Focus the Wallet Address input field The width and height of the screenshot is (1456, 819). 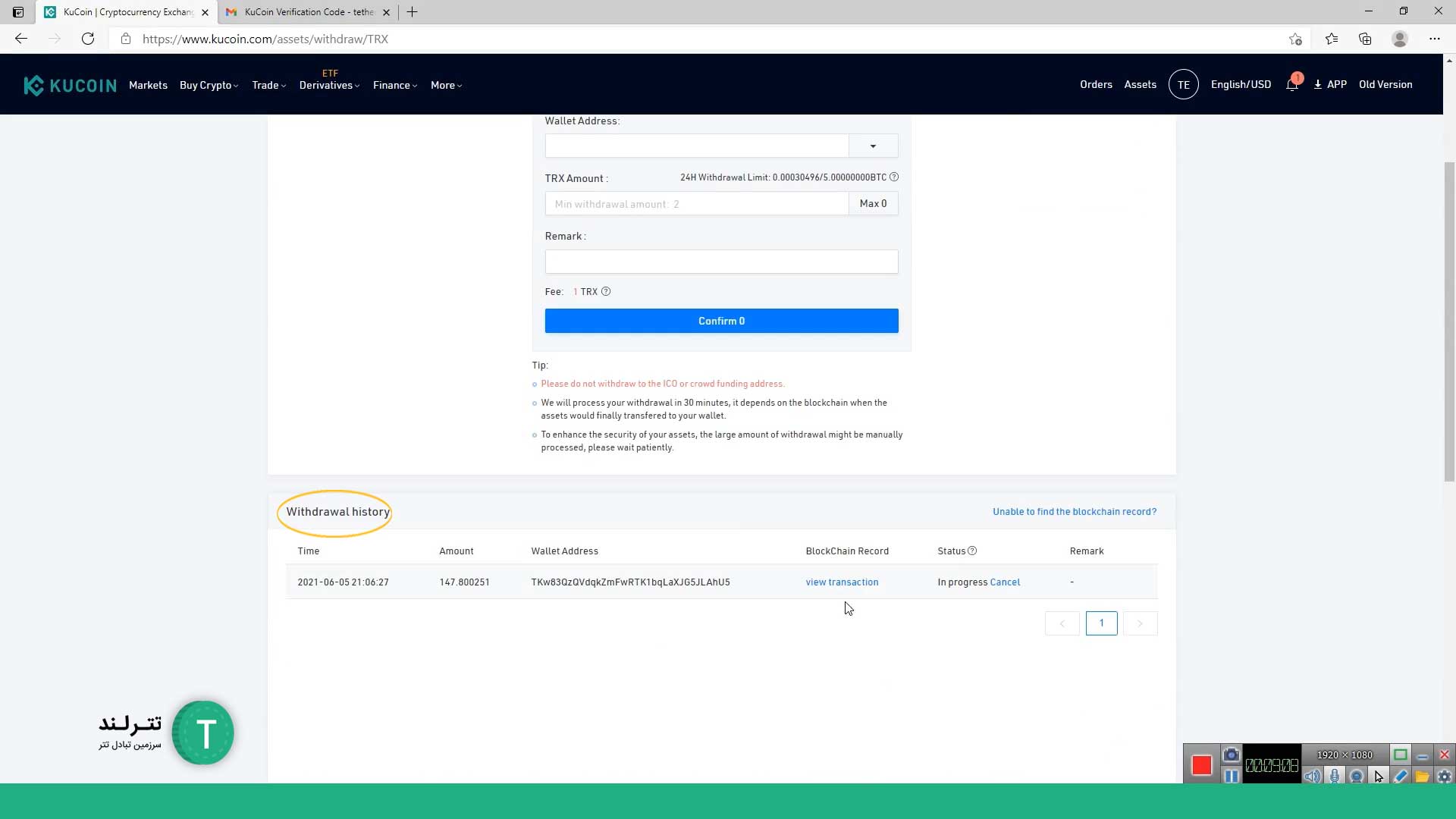[x=696, y=146]
